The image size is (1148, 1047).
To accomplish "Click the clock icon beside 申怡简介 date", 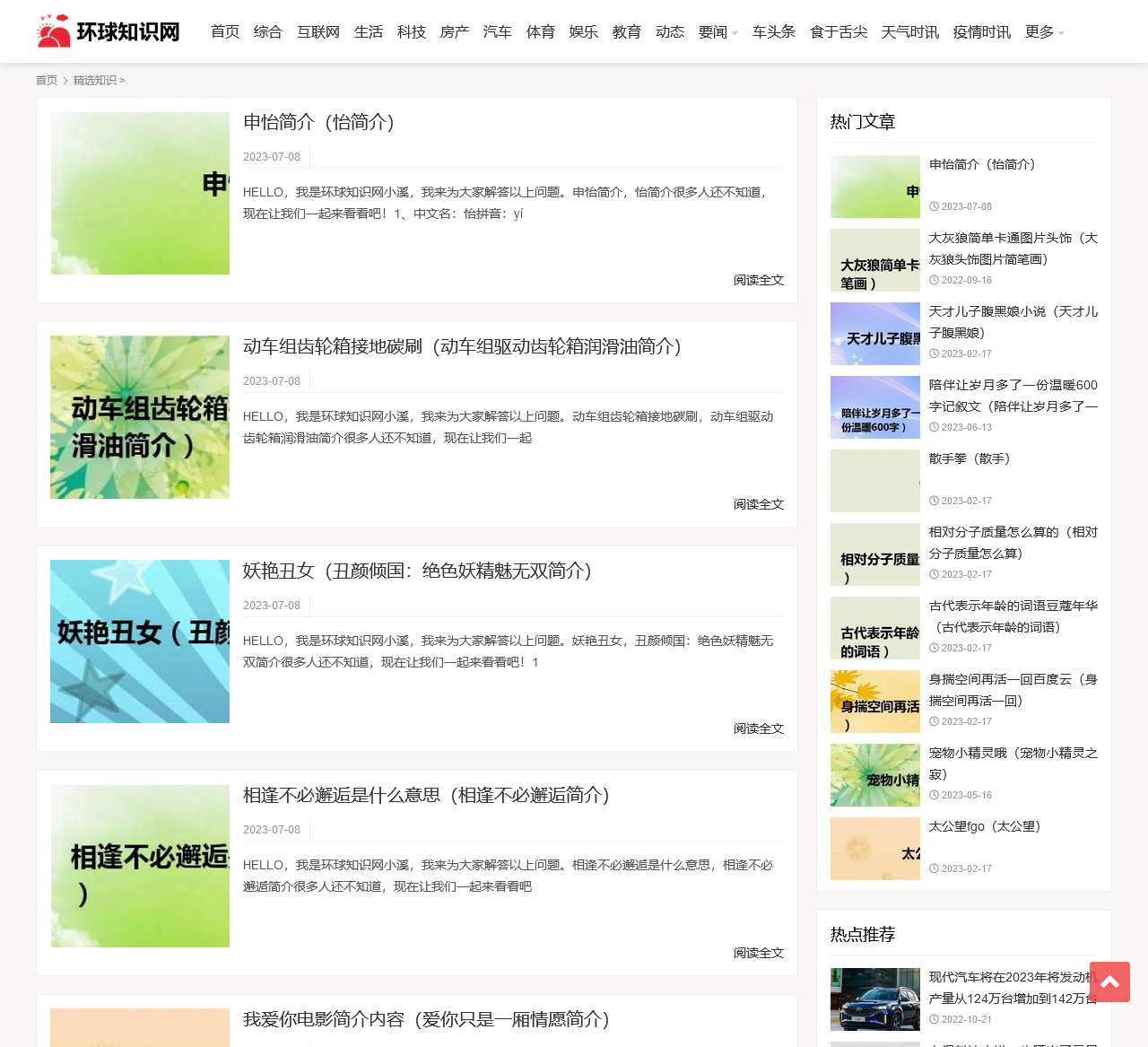I will pyautogui.click(x=934, y=206).
